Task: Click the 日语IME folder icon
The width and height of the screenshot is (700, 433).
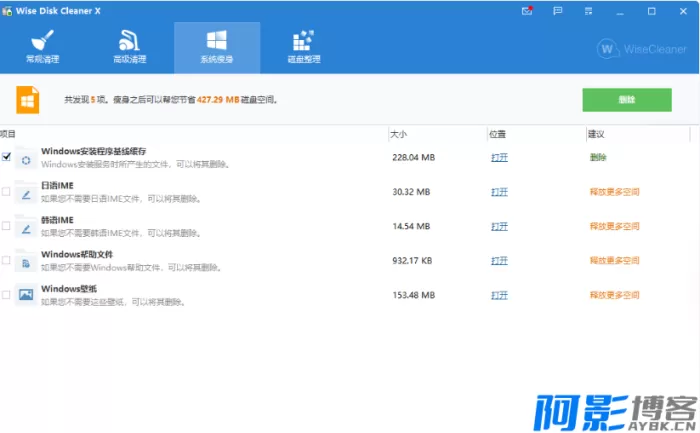Action: [25, 192]
